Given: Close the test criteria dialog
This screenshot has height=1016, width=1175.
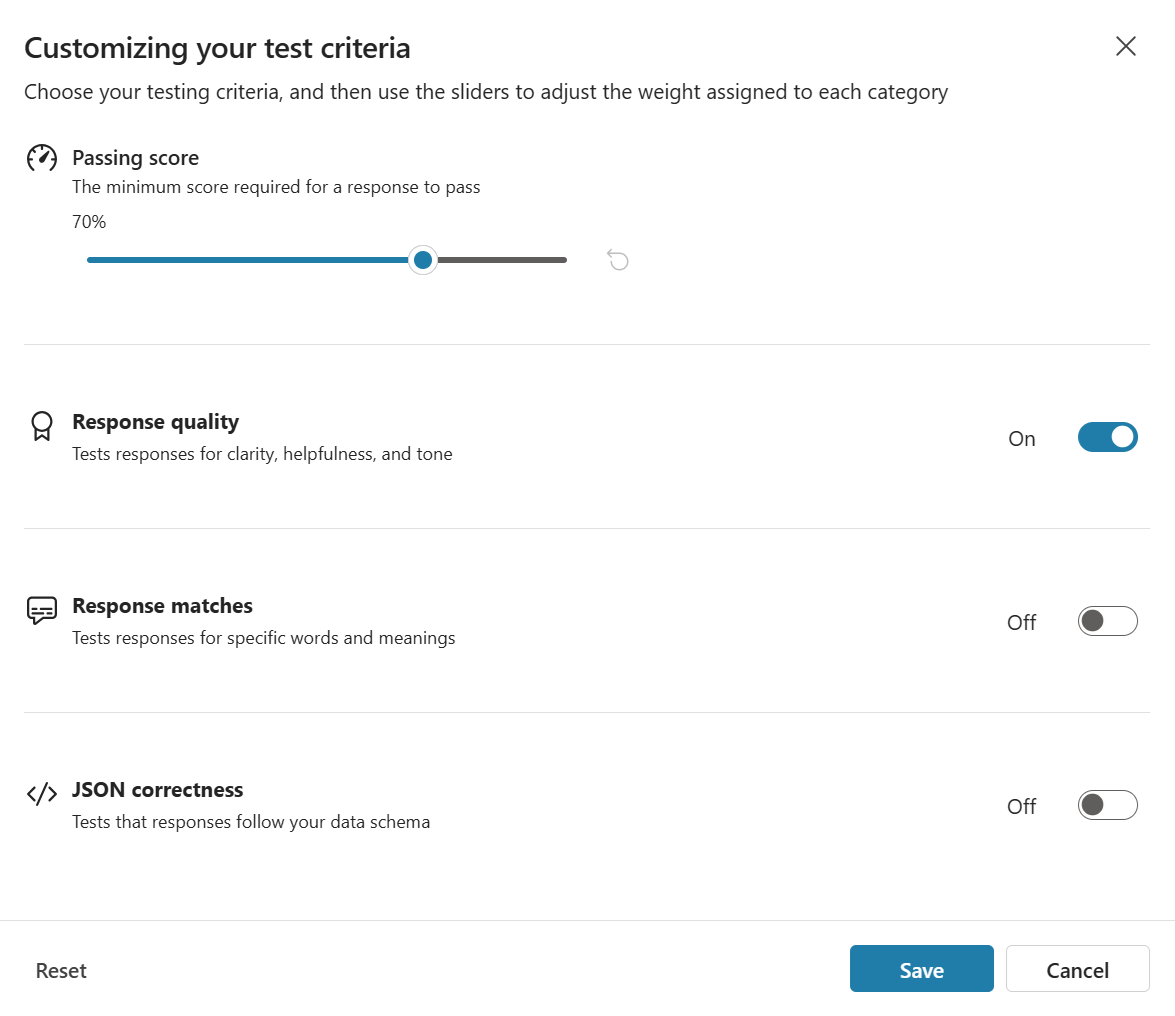Looking at the screenshot, I should 1125,46.
